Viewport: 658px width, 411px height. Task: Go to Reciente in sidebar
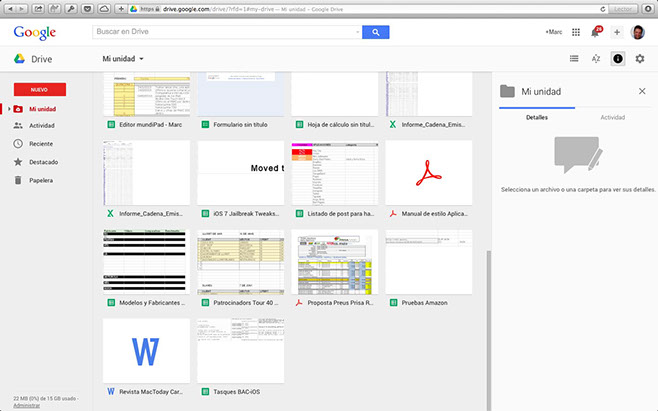coord(40,144)
